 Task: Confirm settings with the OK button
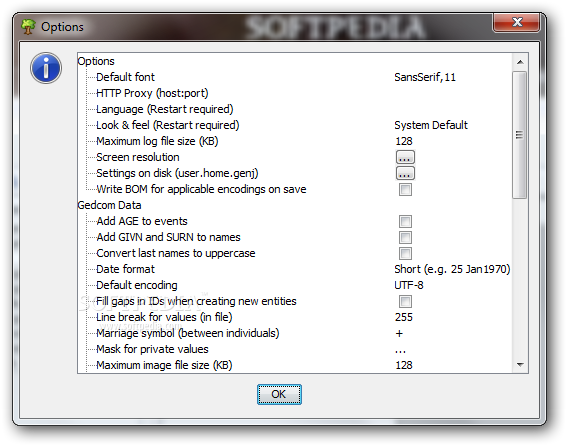click(x=279, y=394)
